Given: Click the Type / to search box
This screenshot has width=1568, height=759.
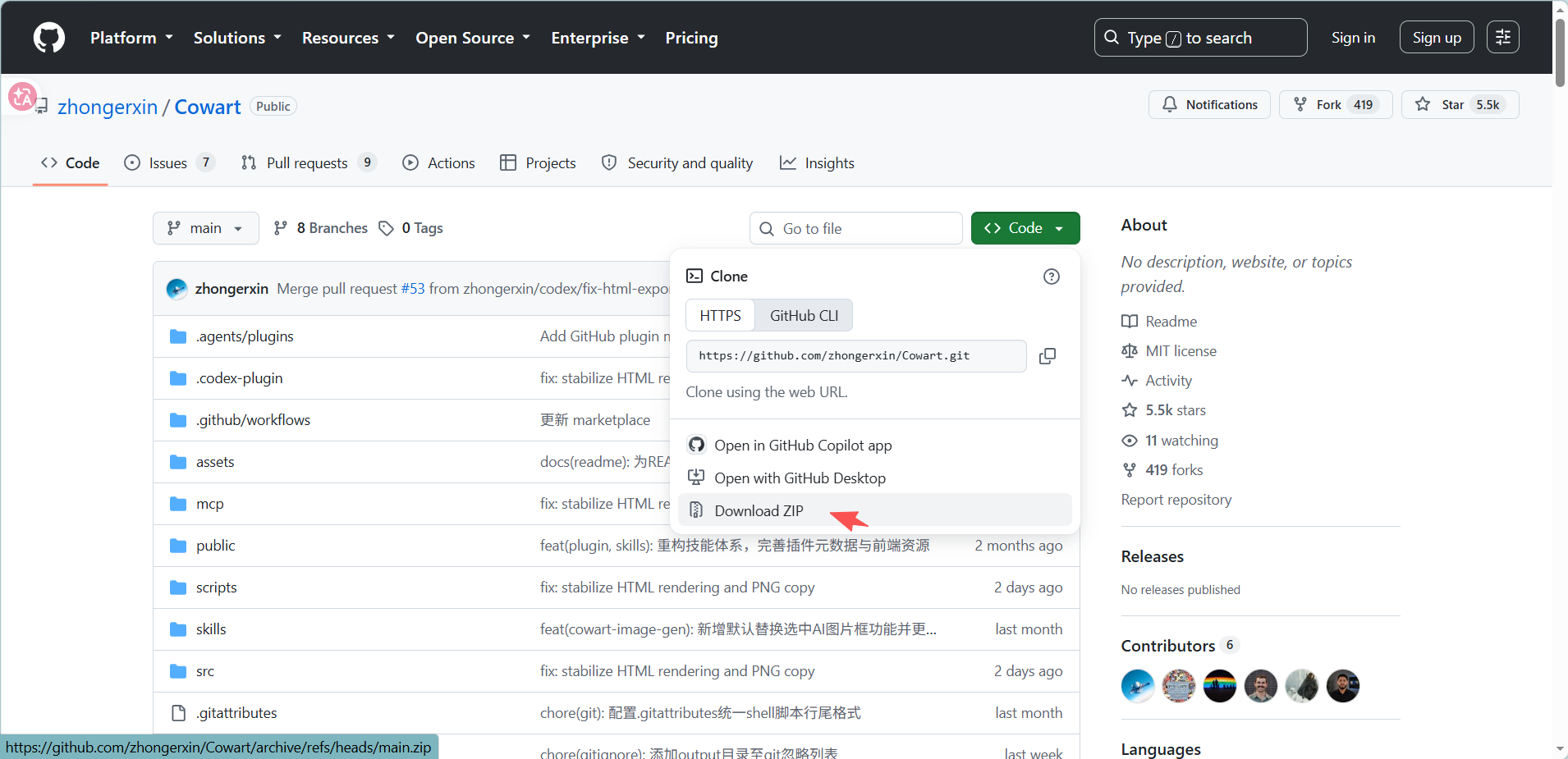Looking at the screenshot, I should pos(1200,38).
